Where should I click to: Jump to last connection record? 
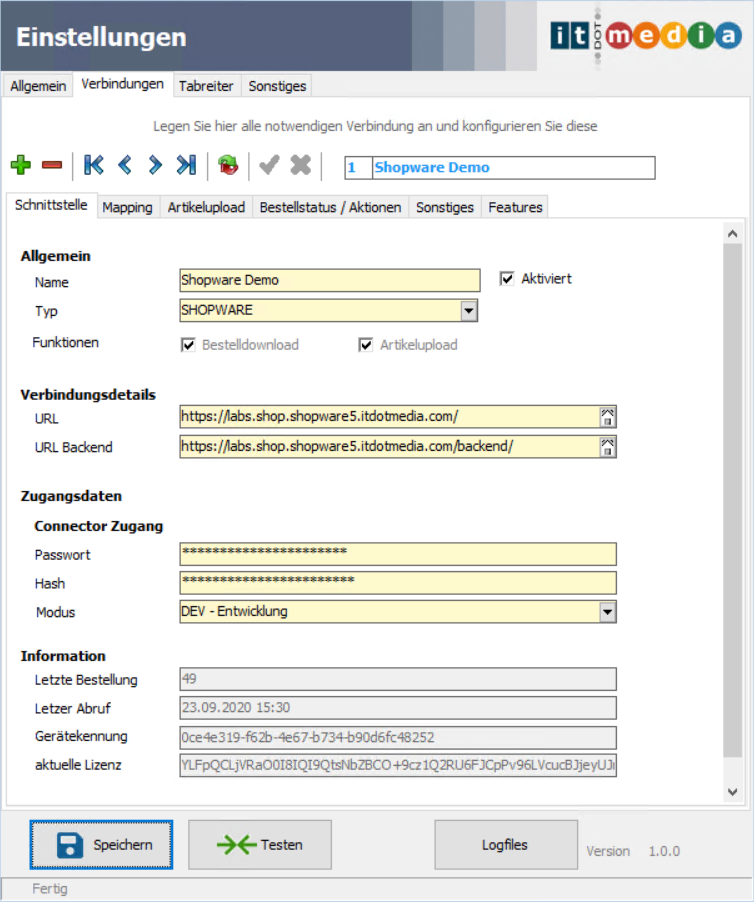pos(186,166)
